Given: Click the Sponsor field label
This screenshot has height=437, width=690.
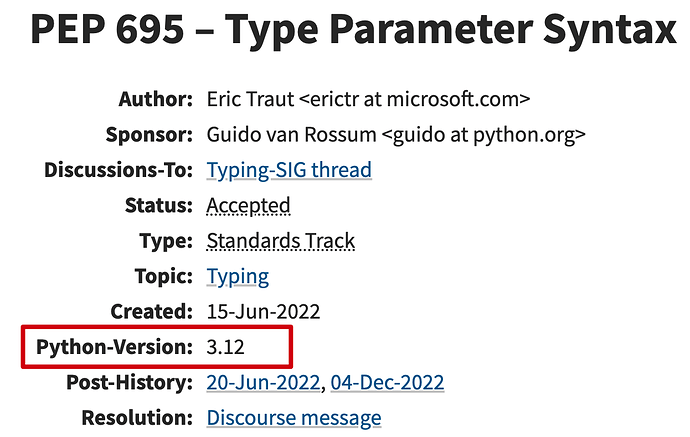Looking at the screenshot, I should 149,135.
